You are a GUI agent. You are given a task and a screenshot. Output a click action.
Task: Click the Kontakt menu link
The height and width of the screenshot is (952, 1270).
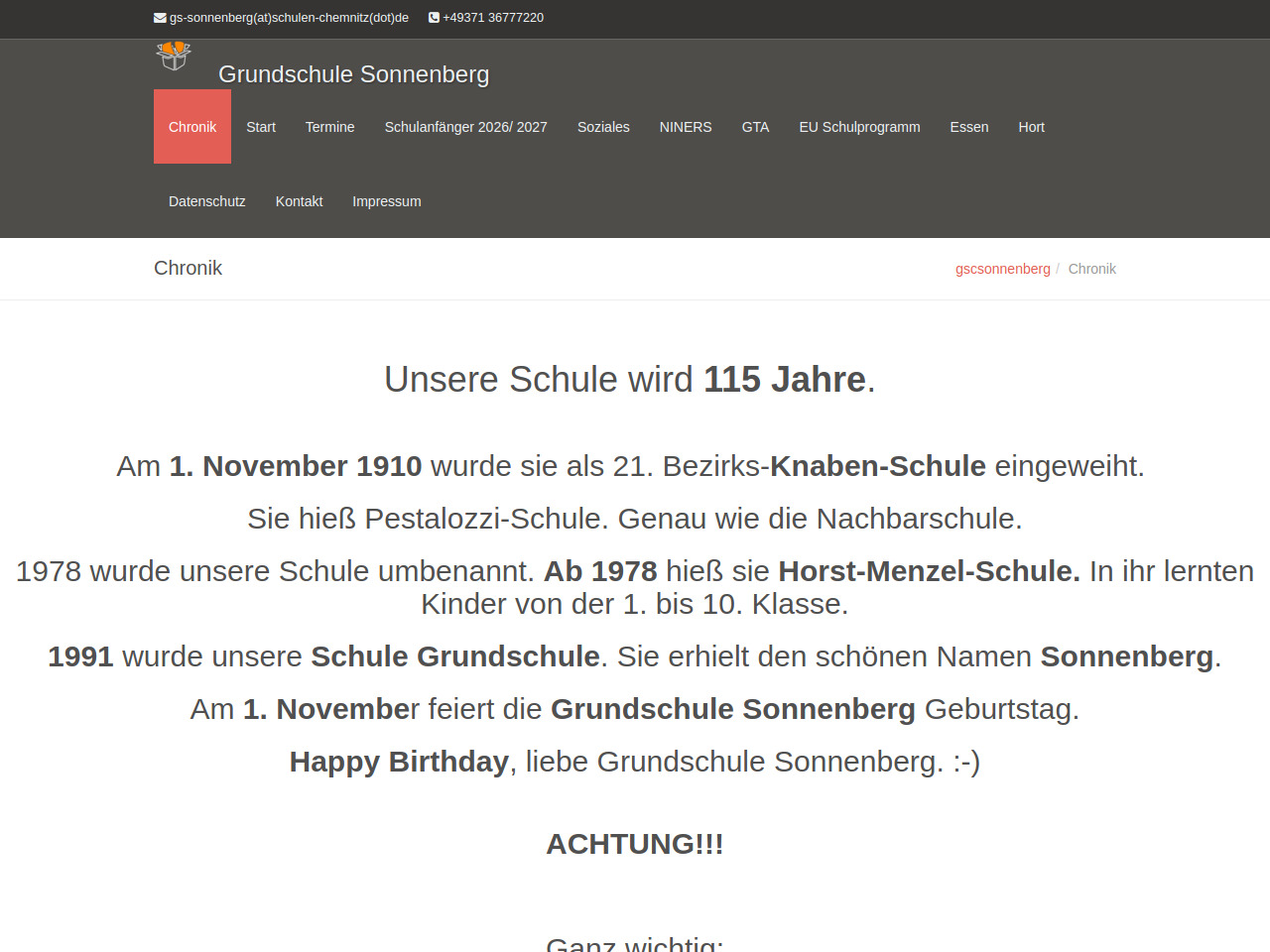click(x=299, y=201)
